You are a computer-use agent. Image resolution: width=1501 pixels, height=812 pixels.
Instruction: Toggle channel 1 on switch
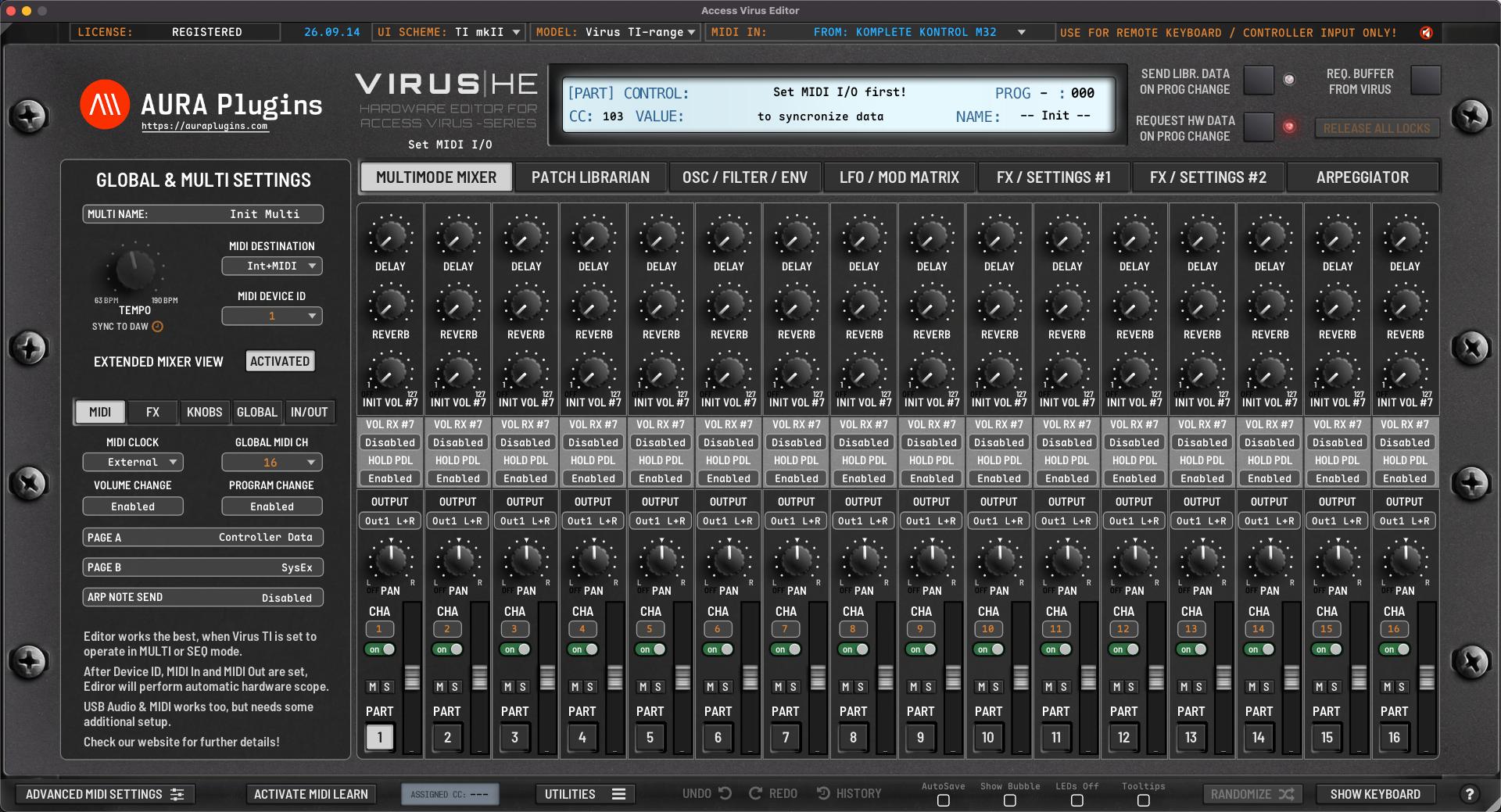tap(381, 649)
